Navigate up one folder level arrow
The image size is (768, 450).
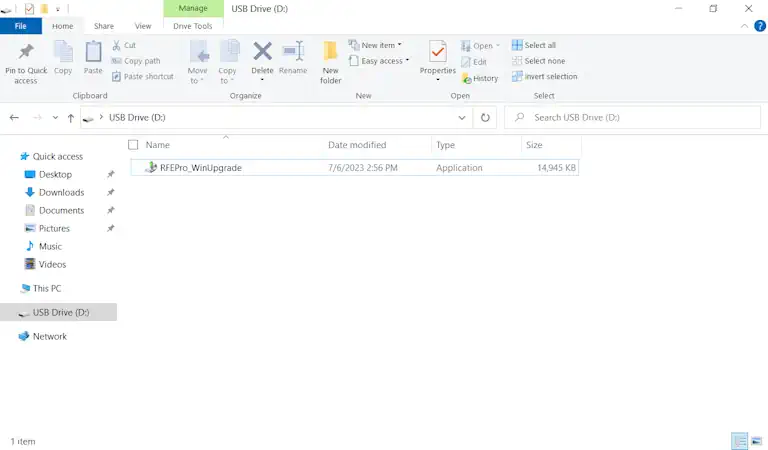[x=71, y=117]
